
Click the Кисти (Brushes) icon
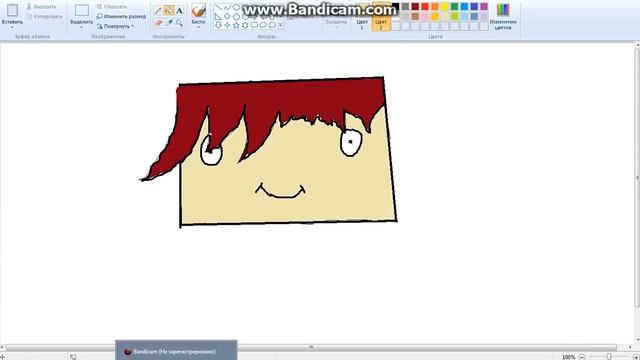click(x=199, y=10)
